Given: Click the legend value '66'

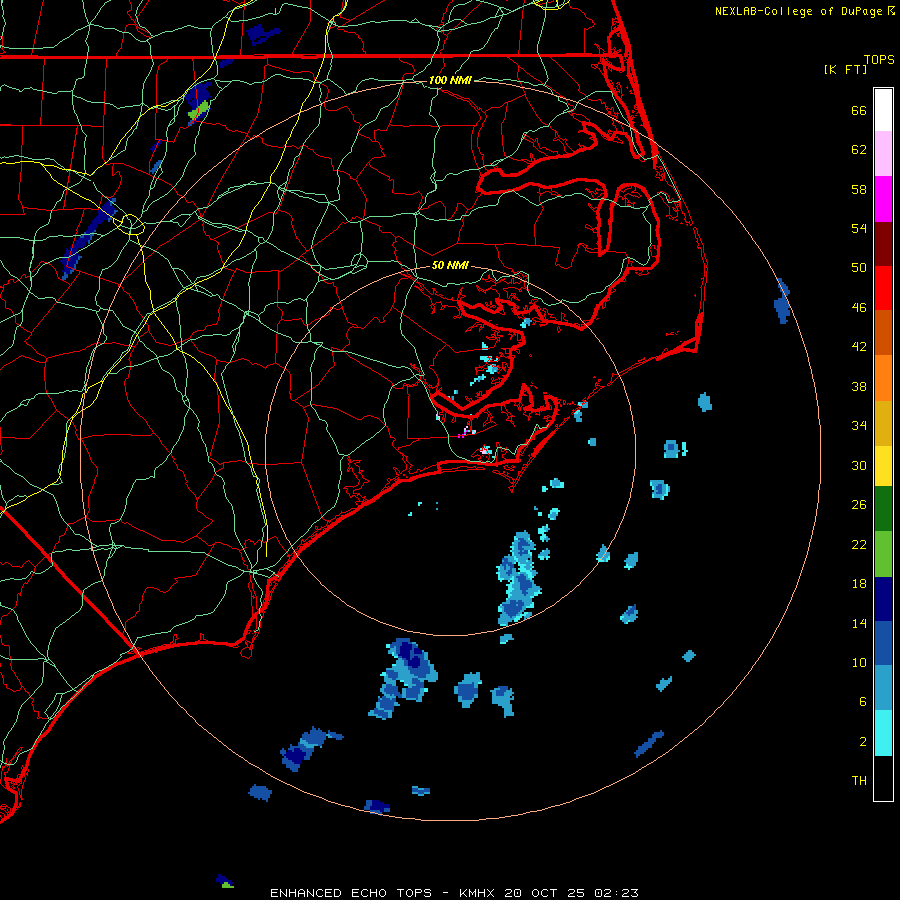Looking at the screenshot, I should [x=859, y=110].
